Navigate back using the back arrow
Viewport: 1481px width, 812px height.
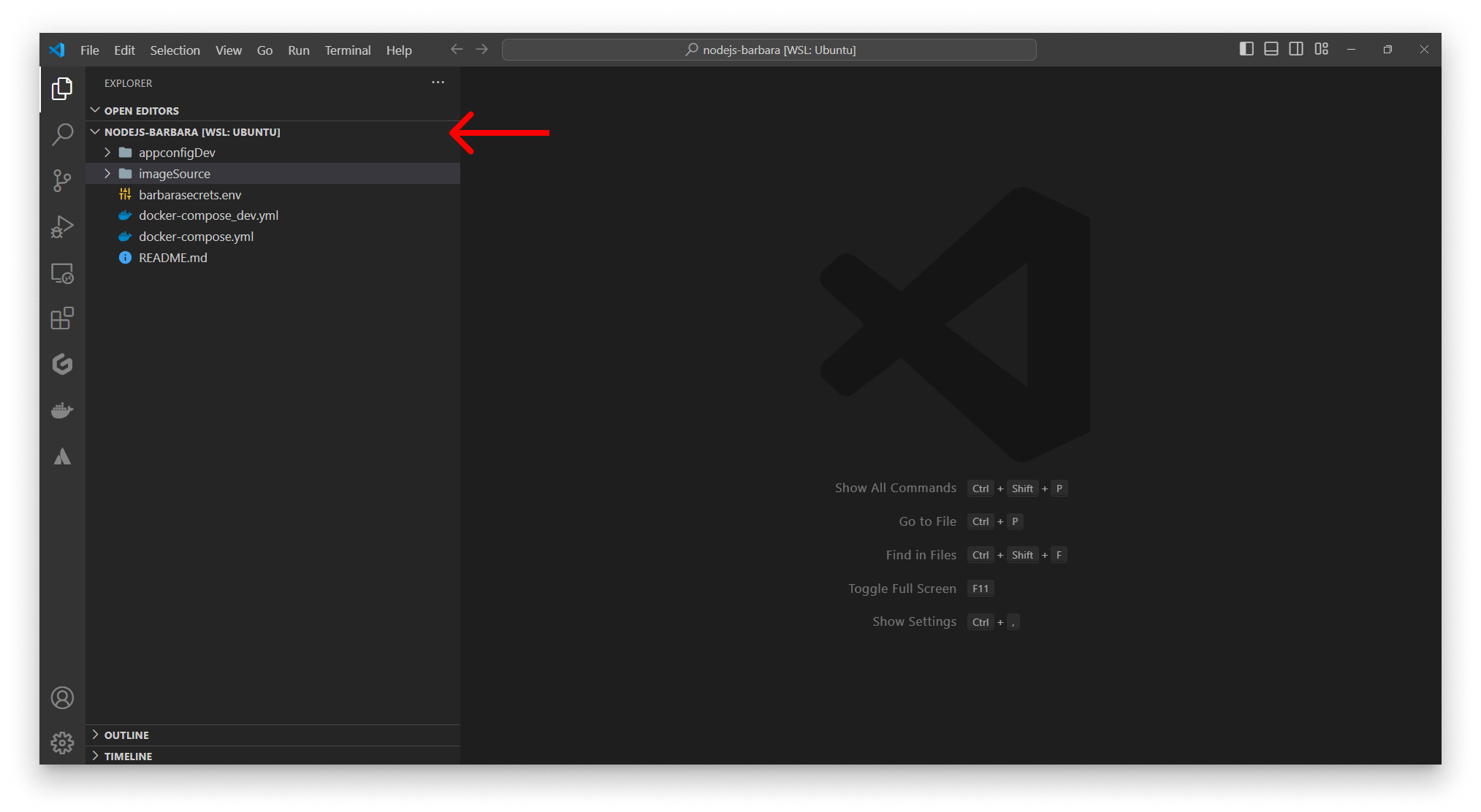click(x=456, y=49)
